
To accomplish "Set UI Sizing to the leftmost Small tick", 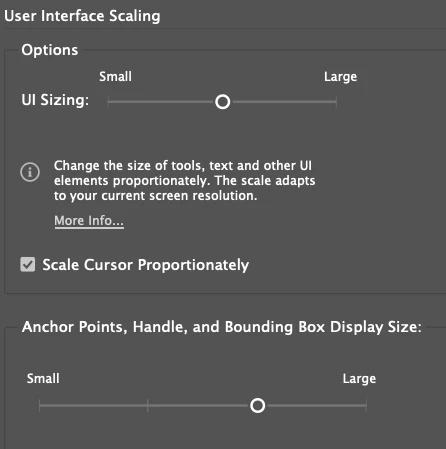I will tap(108, 102).
